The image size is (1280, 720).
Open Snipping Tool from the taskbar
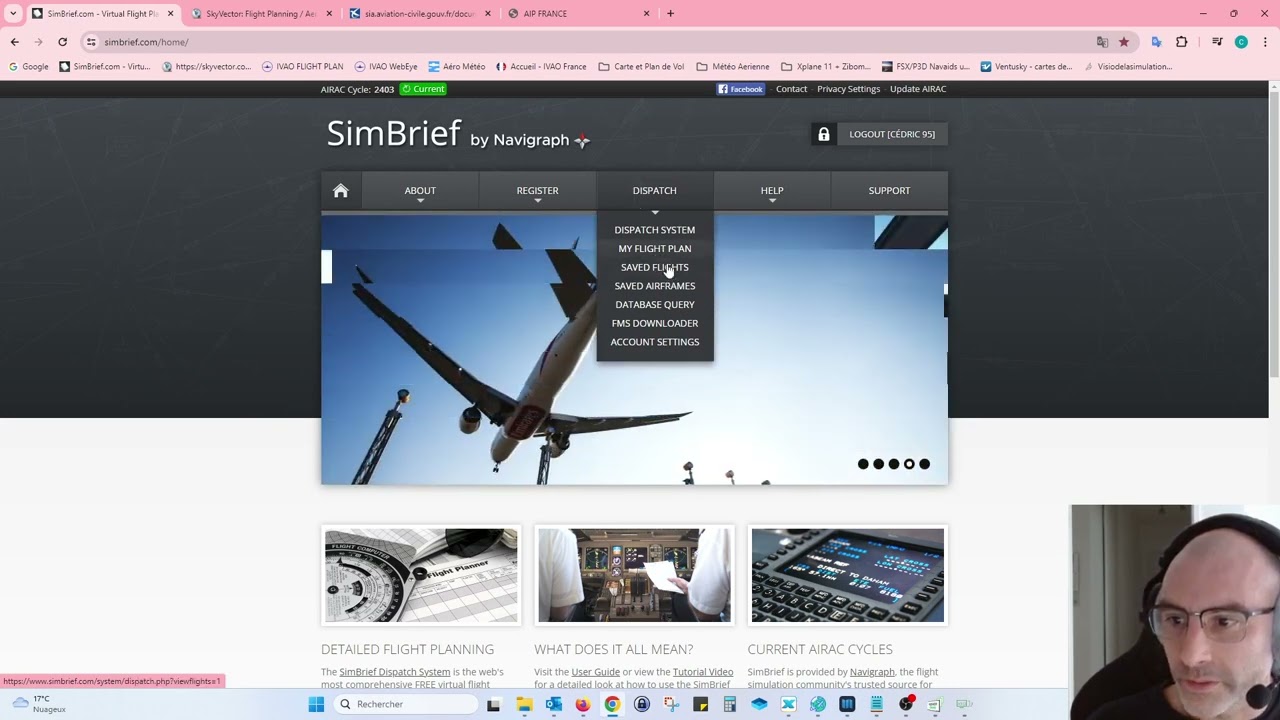click(671, 704)
